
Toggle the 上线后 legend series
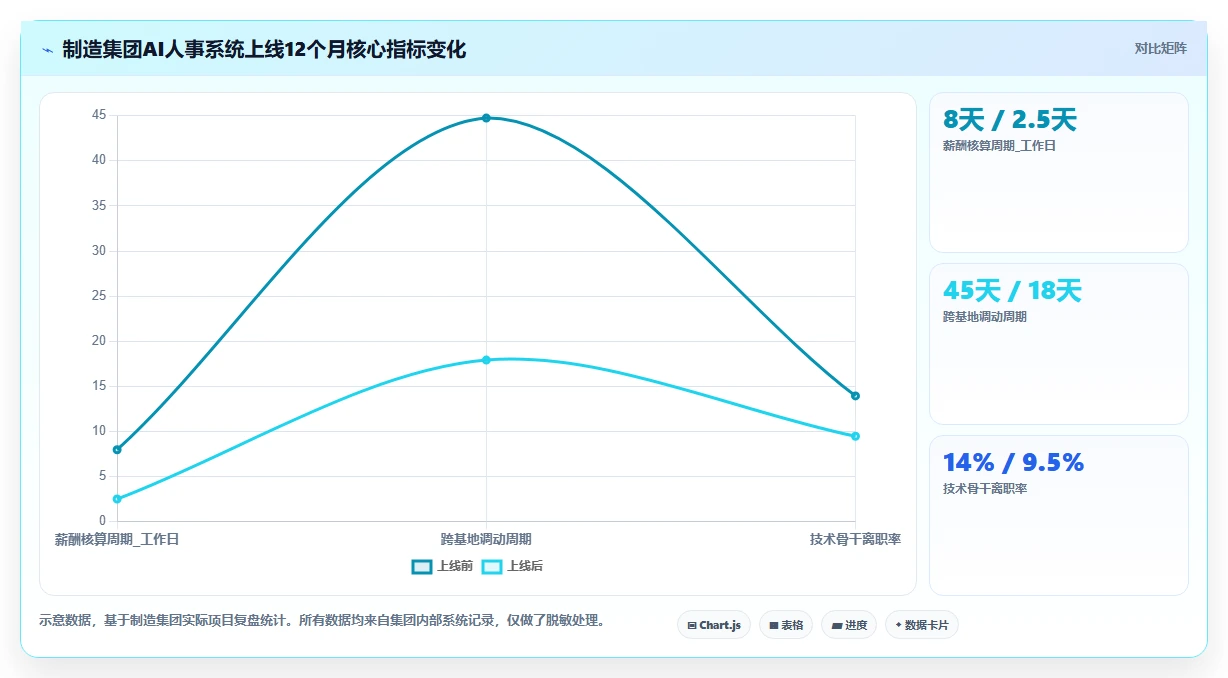pyautogui.click(x=513, y=566)
